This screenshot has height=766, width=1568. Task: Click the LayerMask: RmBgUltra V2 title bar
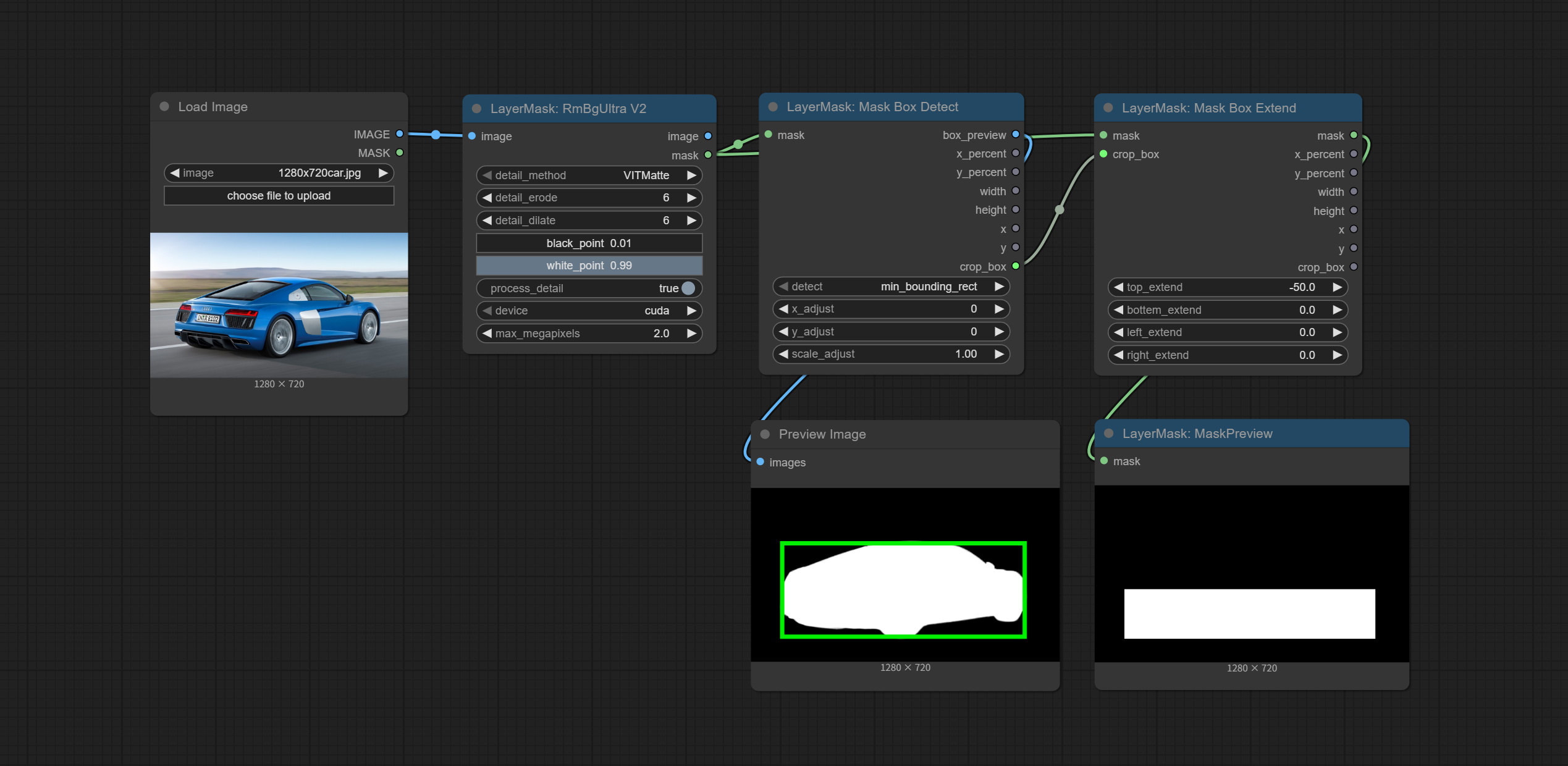point(568,109)
